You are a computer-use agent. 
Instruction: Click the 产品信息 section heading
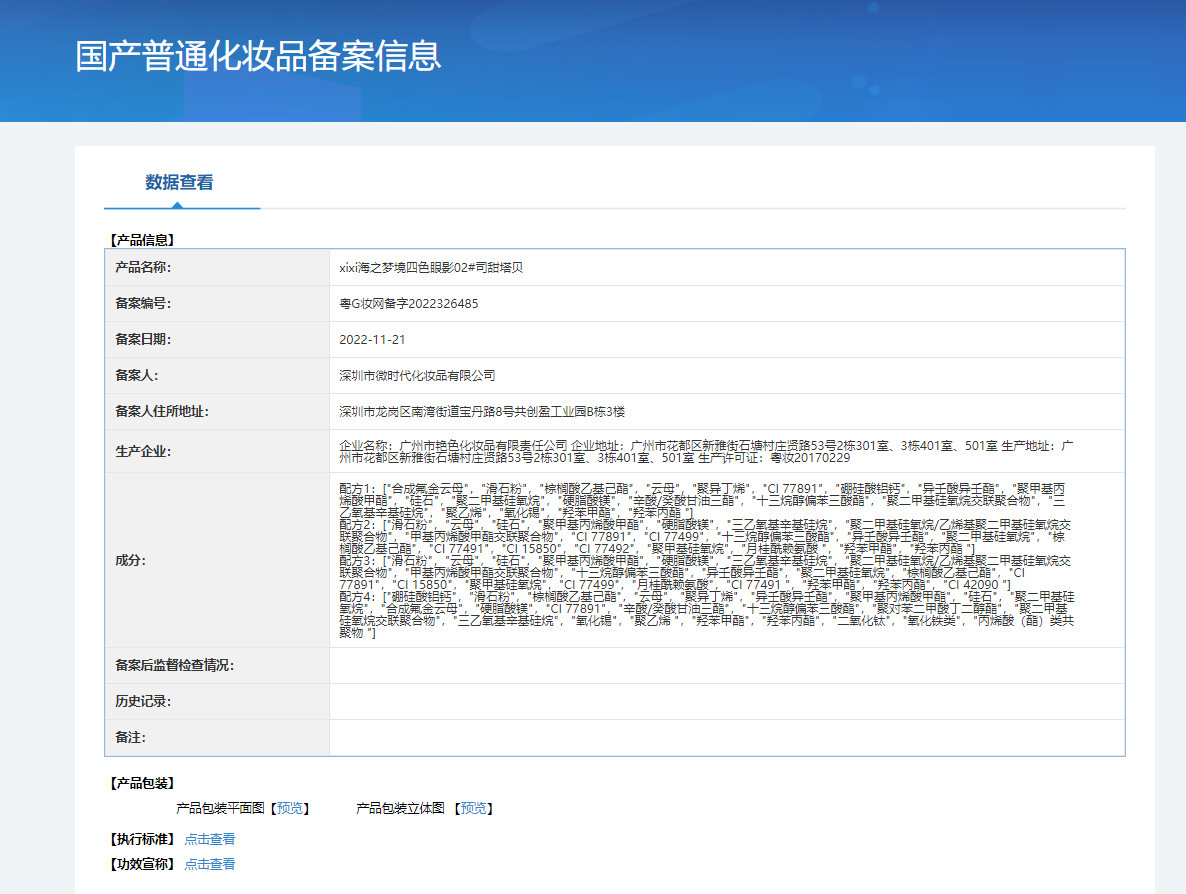click(142, 240)
